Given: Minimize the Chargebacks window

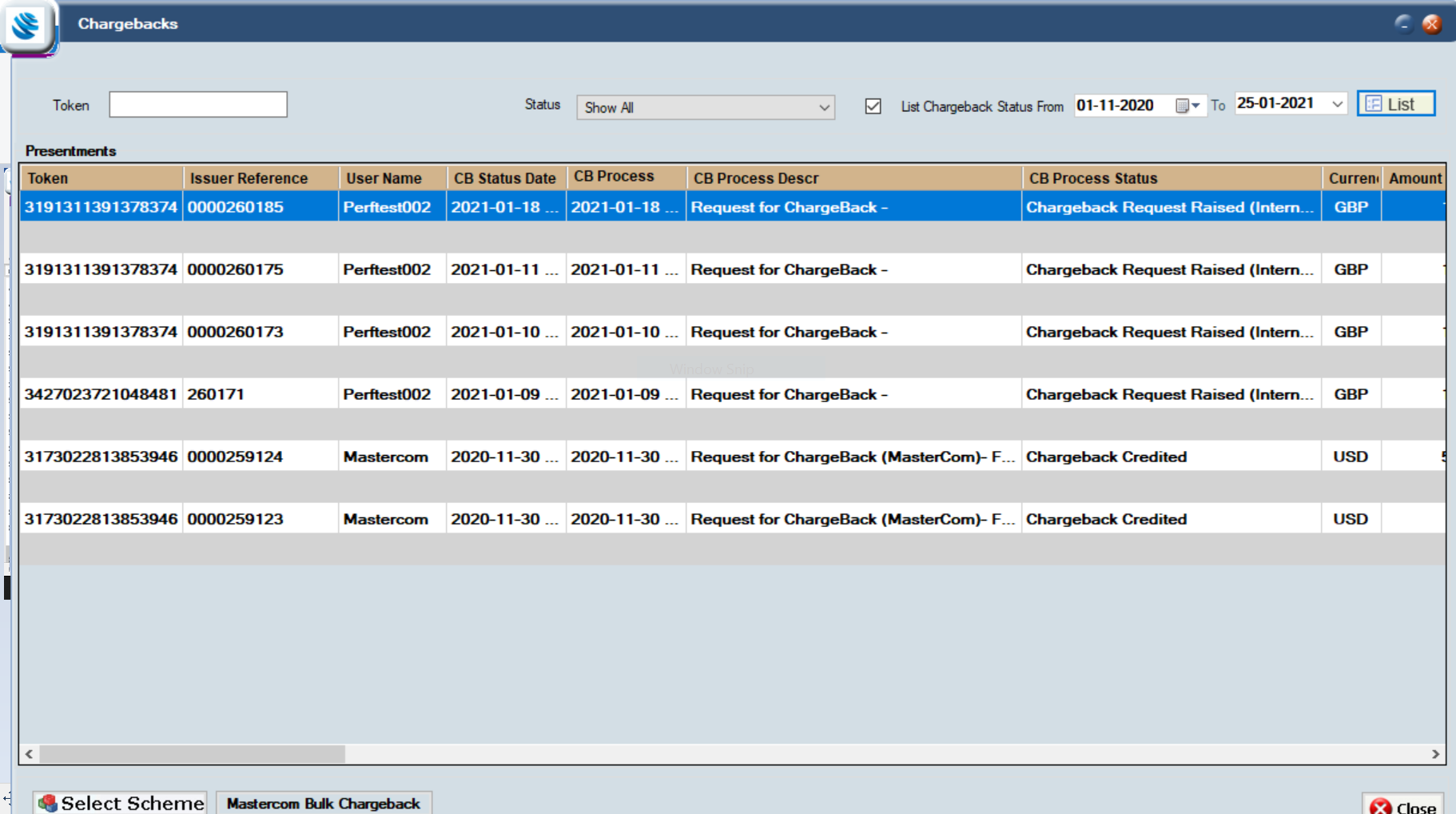Looking at the screenshot, I should 1404,23.
